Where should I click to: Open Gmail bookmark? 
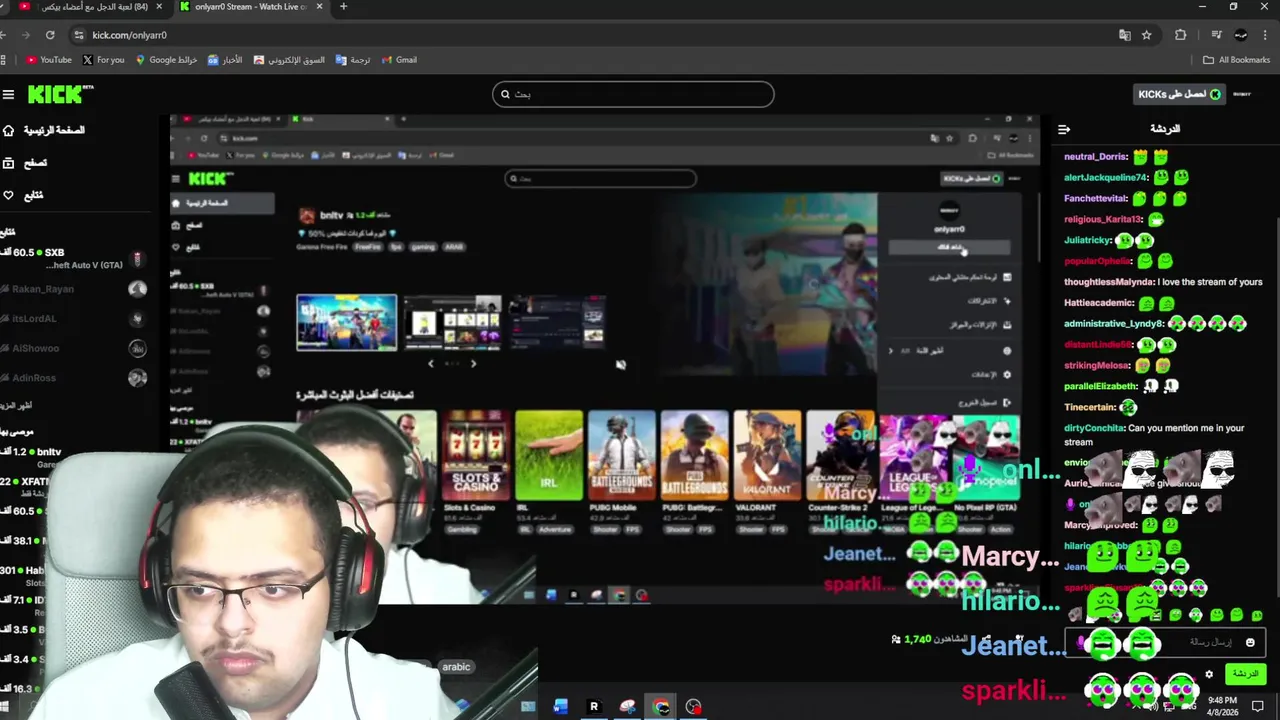click(399, 60)
